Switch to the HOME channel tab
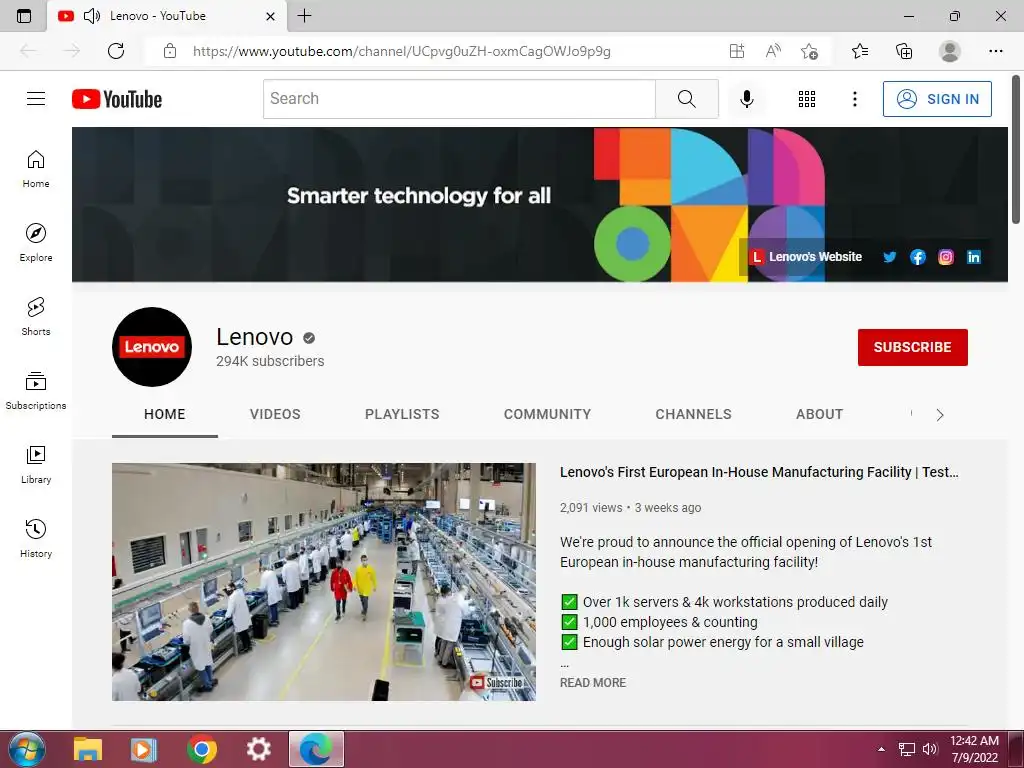Screen dimensions: 1024x768 pyautogui.click(x=165, y=414)
